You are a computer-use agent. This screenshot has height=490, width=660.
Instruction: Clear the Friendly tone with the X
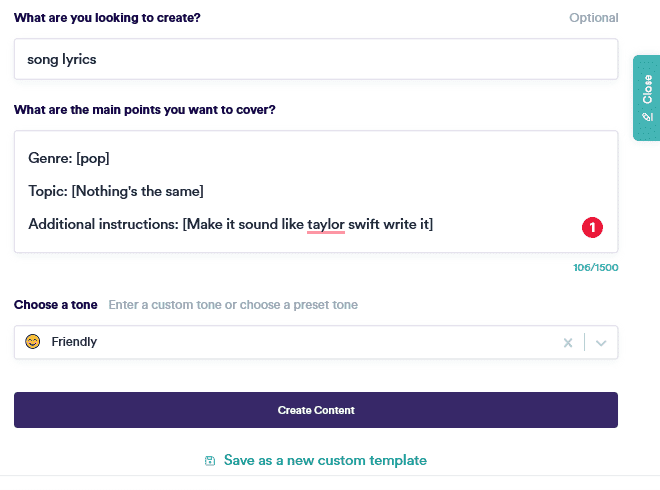[x=568, y=342]
